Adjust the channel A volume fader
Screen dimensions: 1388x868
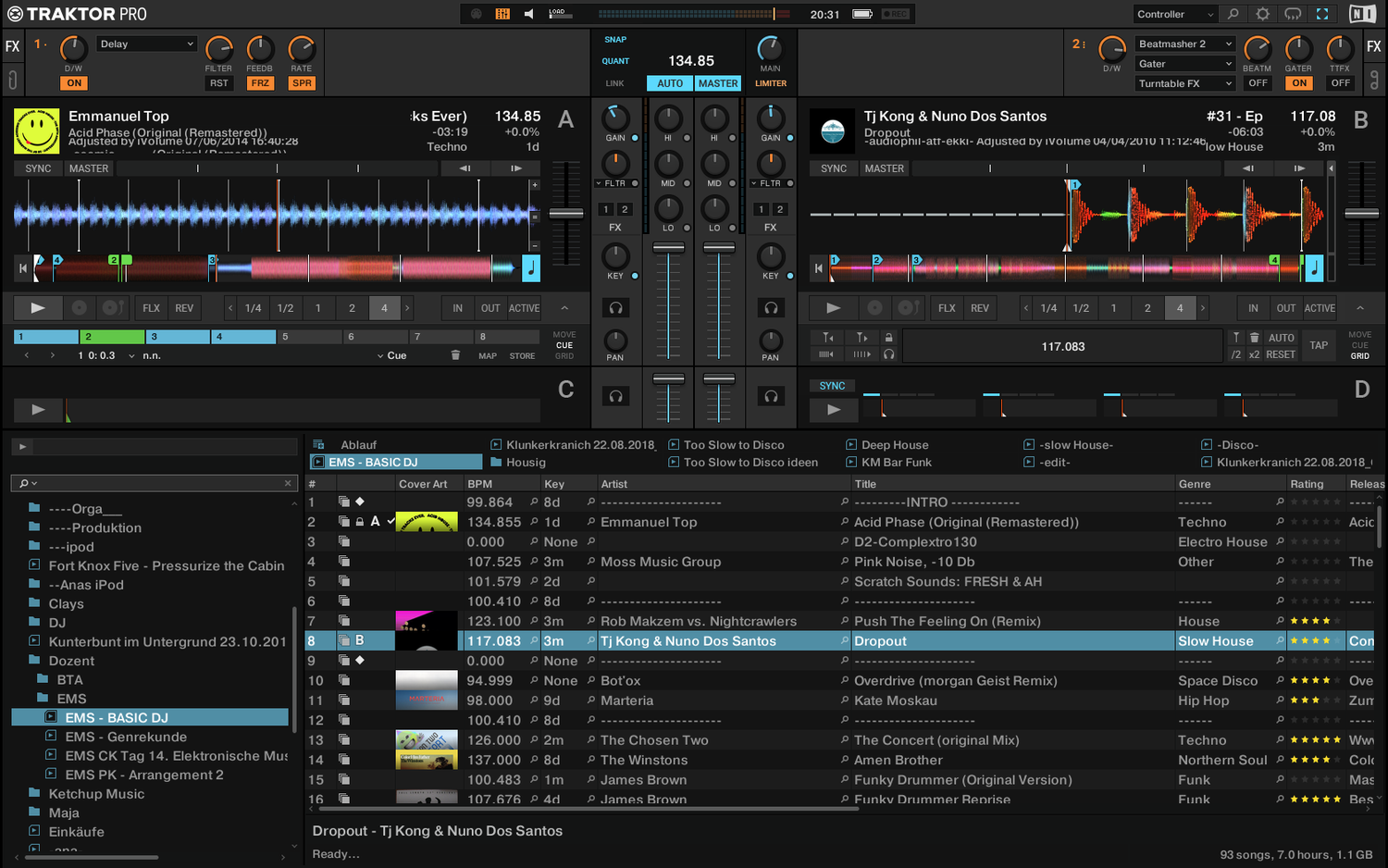pos(668,249)
